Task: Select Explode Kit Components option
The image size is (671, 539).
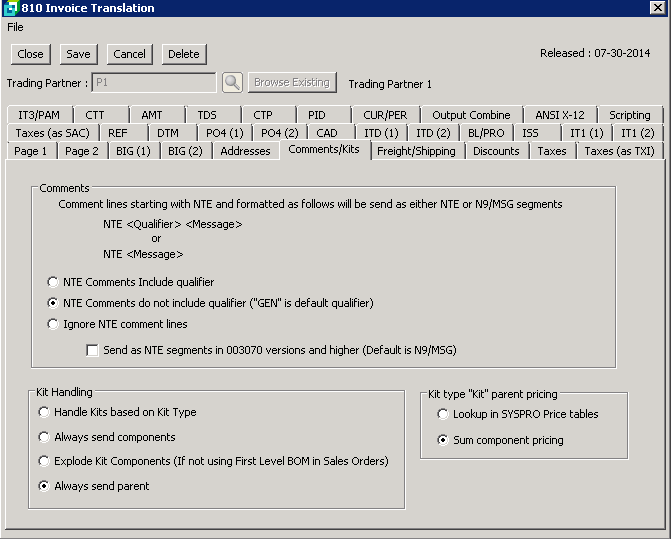Action: [44, 461]
